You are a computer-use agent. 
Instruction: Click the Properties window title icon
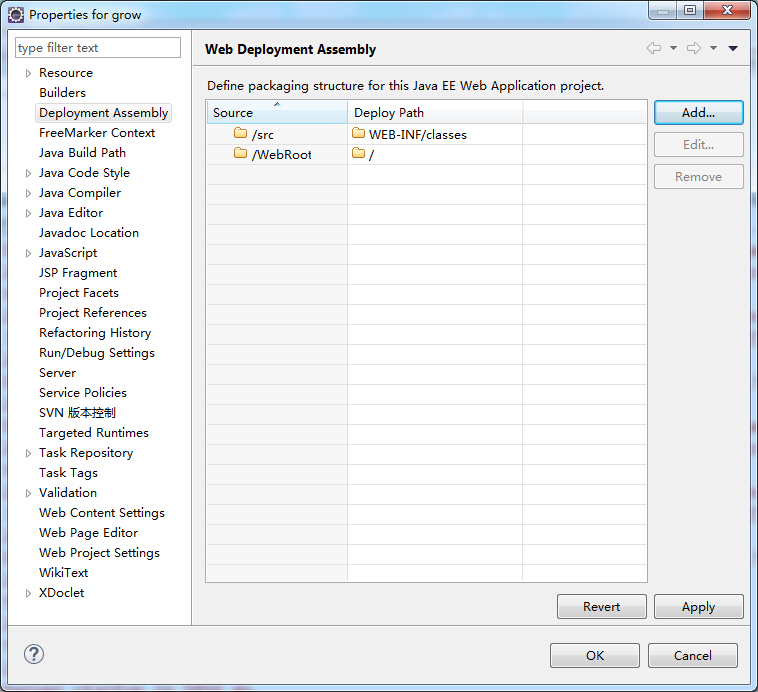pyautogui.click(x=16, y=15)
